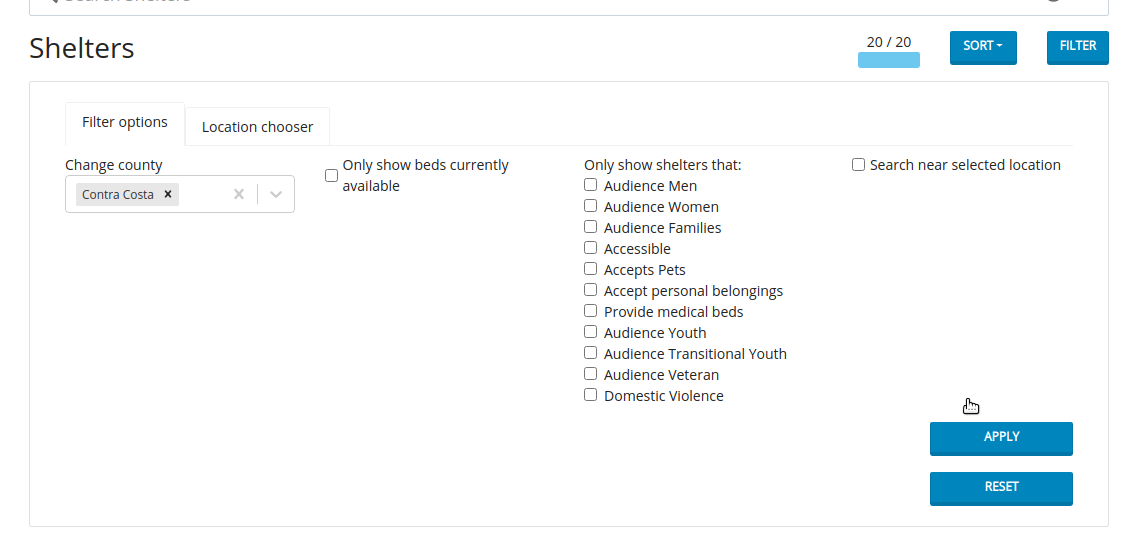Screen dimensions: 1127x540
Task: Enable the Accessible filter checkbox
Action: (590, 247)
